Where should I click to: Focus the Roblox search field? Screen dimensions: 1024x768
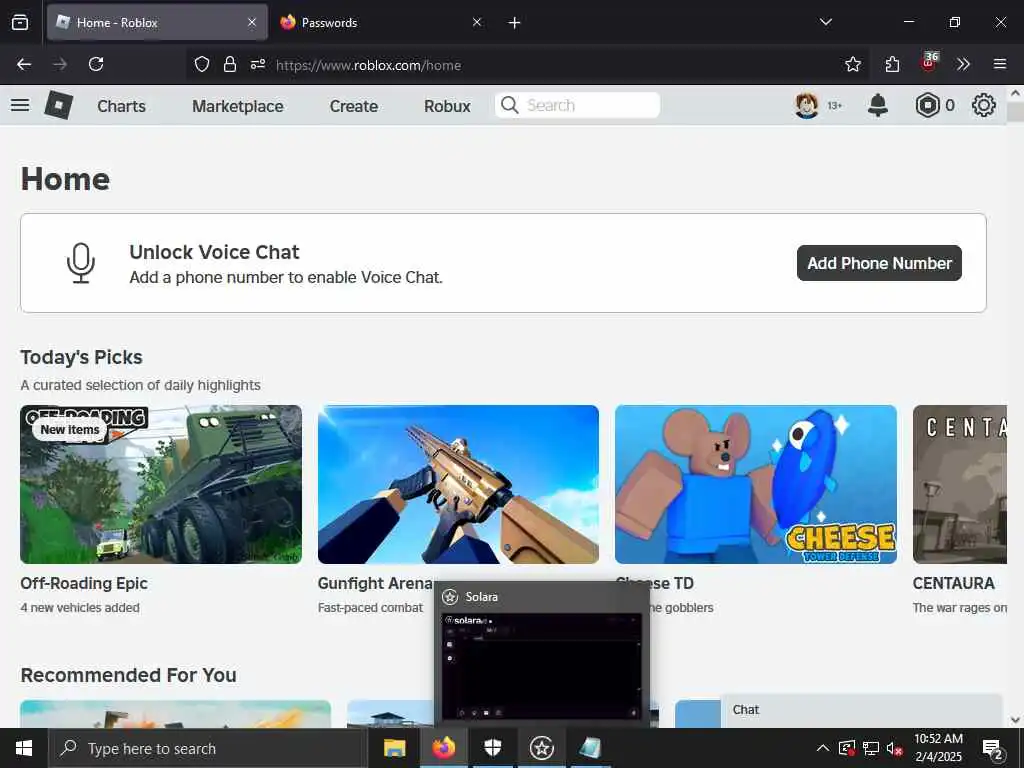point(577,105)
